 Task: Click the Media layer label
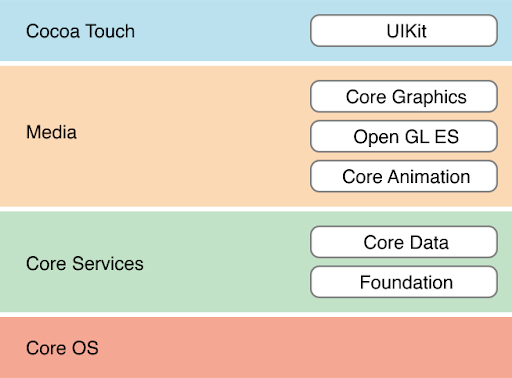(x=51, y=132)
